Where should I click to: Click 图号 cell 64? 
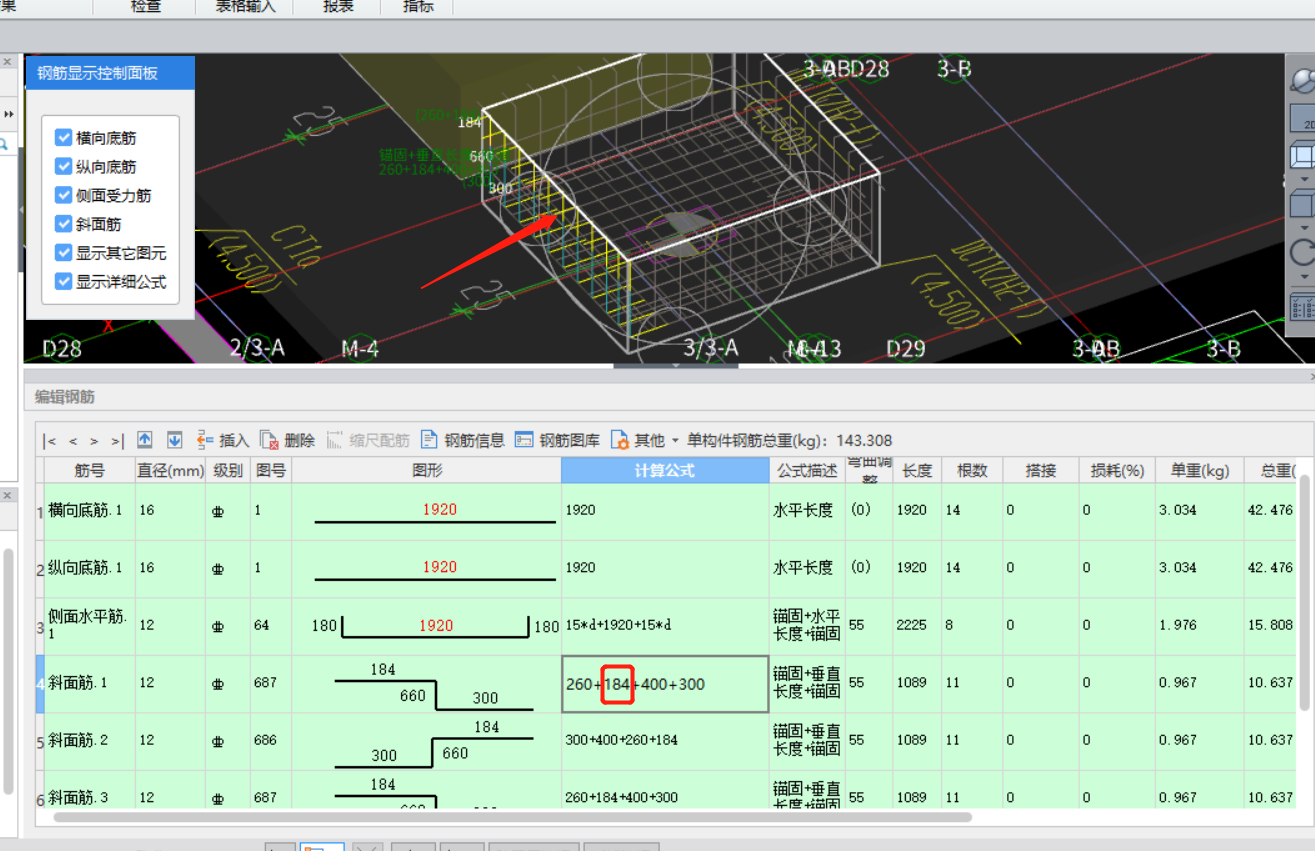click(x=270, y=626)
